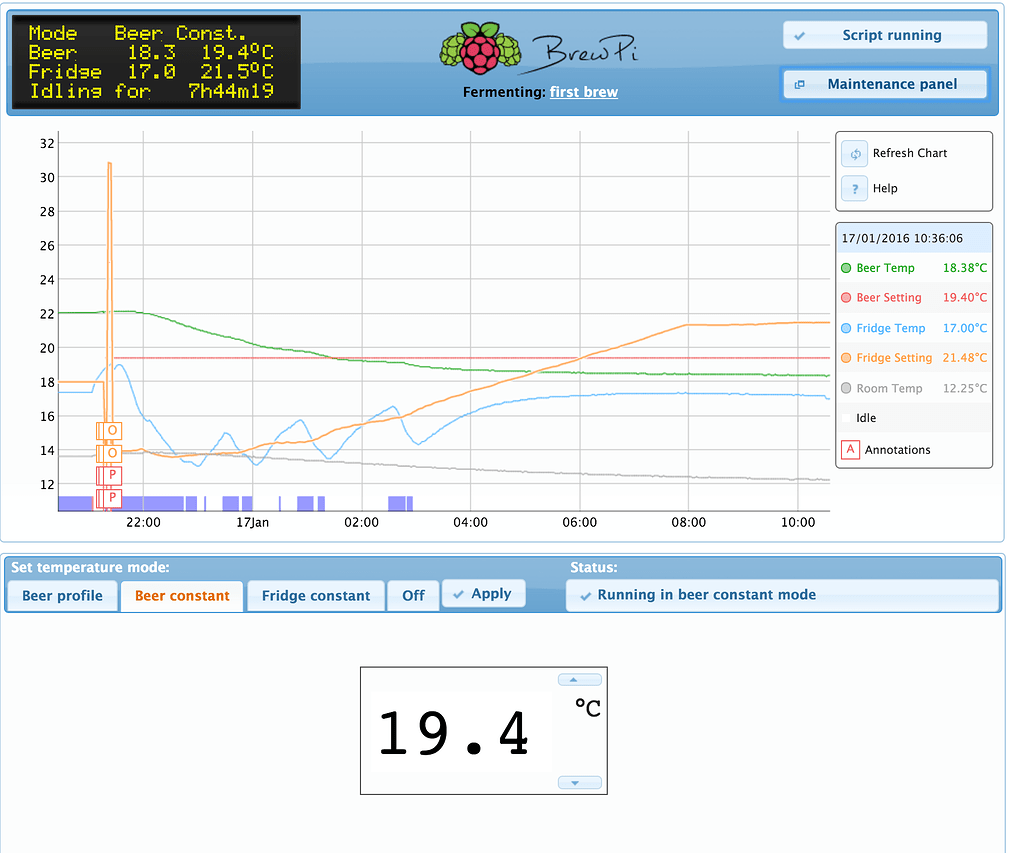Toggle the Room Temp series off
The width and height of the screenshot is (1024, 853).
887,388
